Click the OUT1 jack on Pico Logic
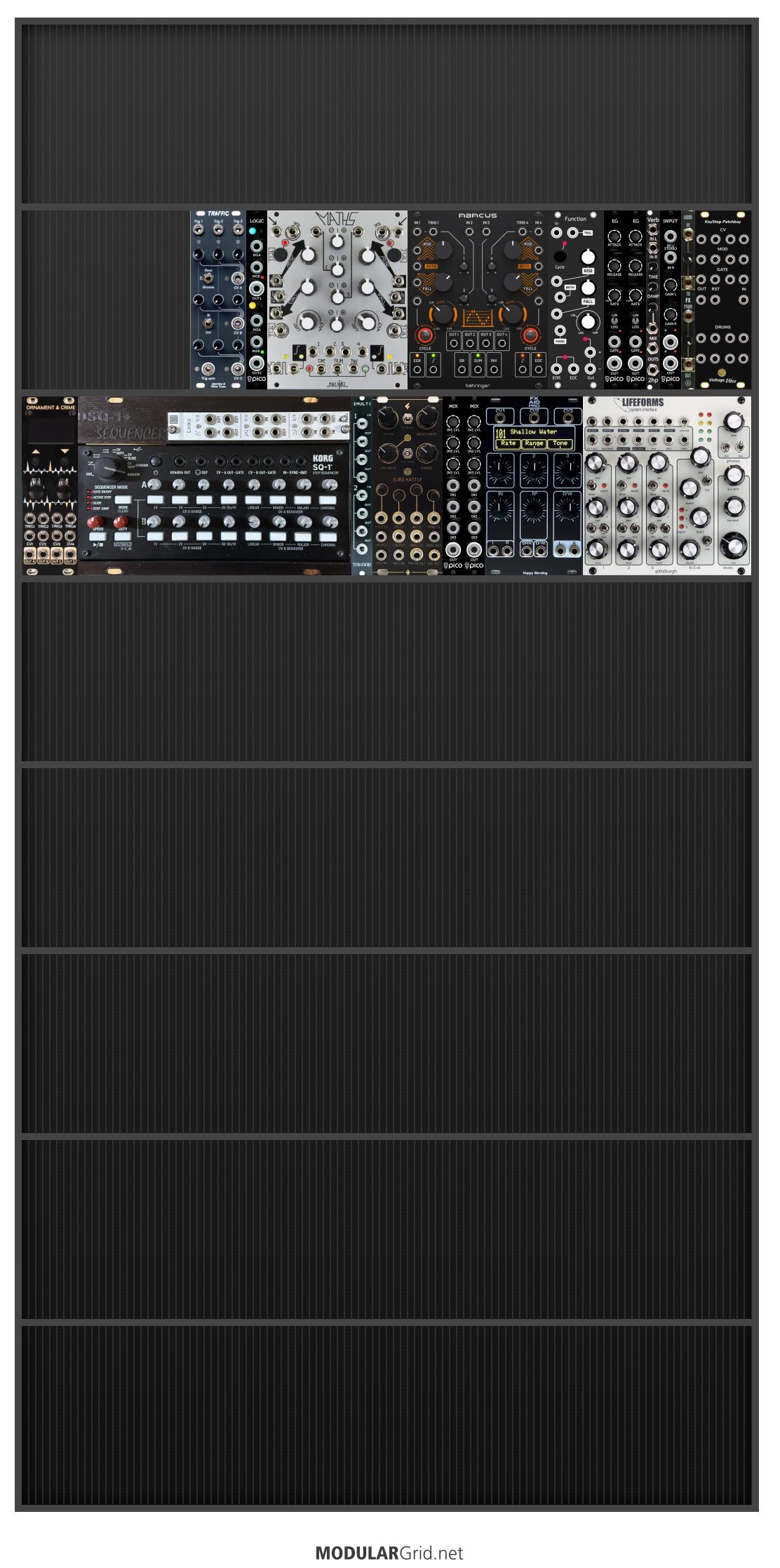Image resolution: width=780 pixels, height=1568 pixels. [x=257, y=288]
